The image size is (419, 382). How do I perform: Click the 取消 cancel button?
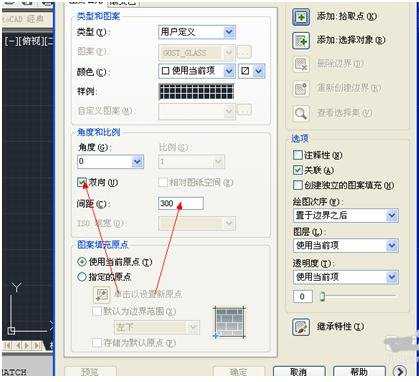tap(299, 372)
